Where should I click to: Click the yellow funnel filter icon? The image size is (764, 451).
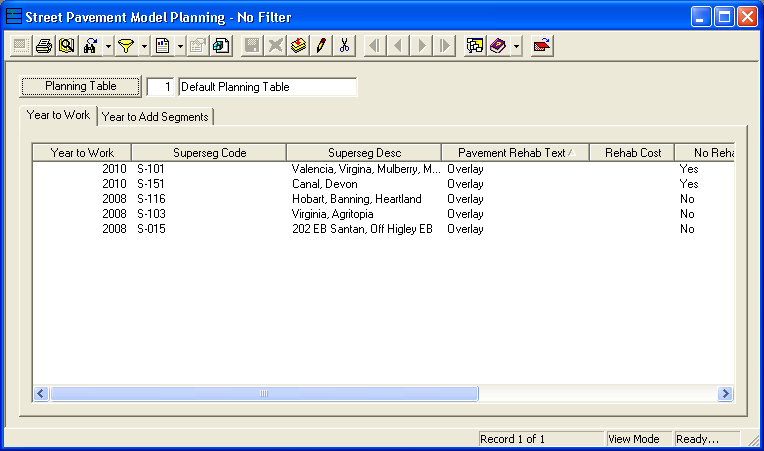point(126,46)
